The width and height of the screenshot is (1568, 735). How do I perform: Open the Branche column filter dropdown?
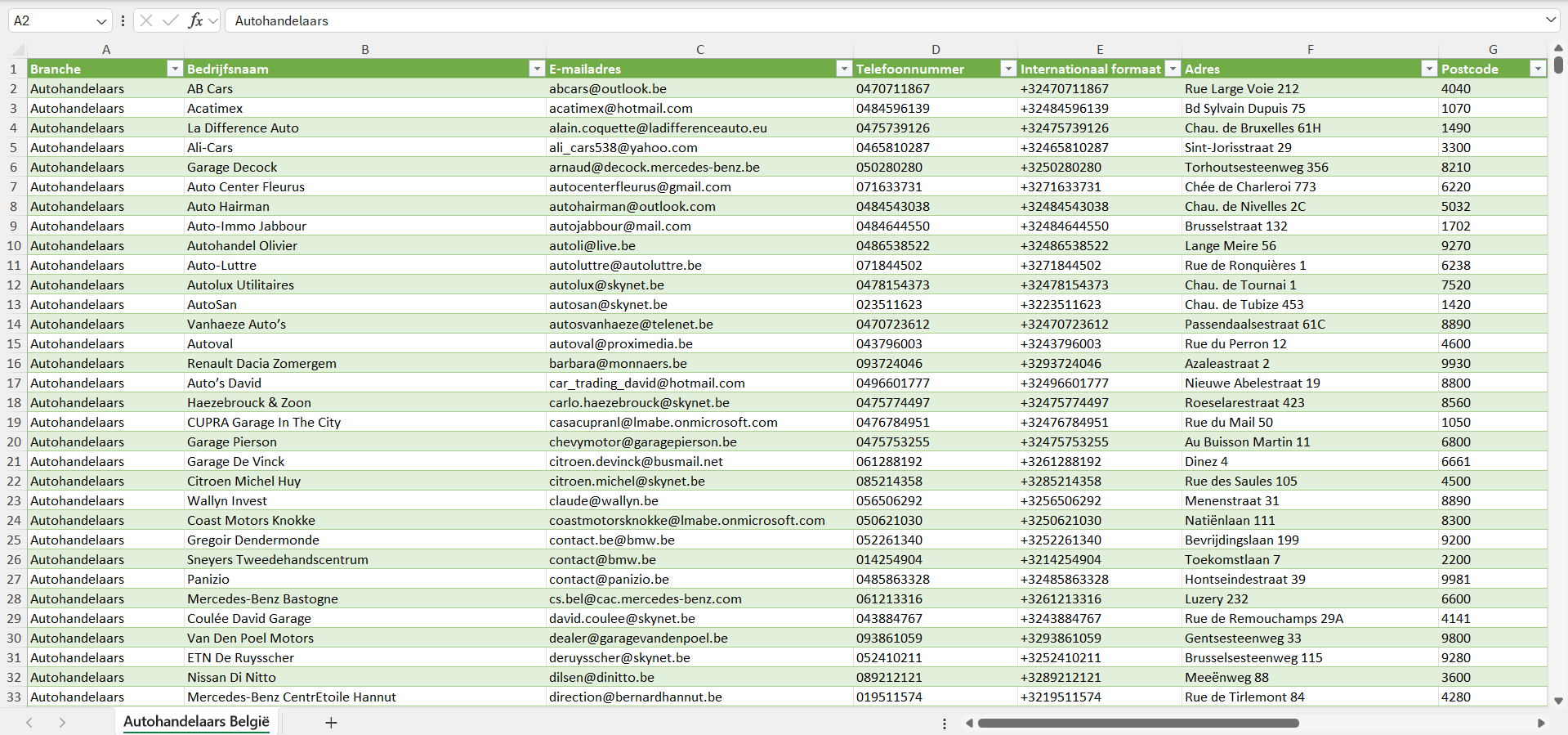click(x=174, y=69)
